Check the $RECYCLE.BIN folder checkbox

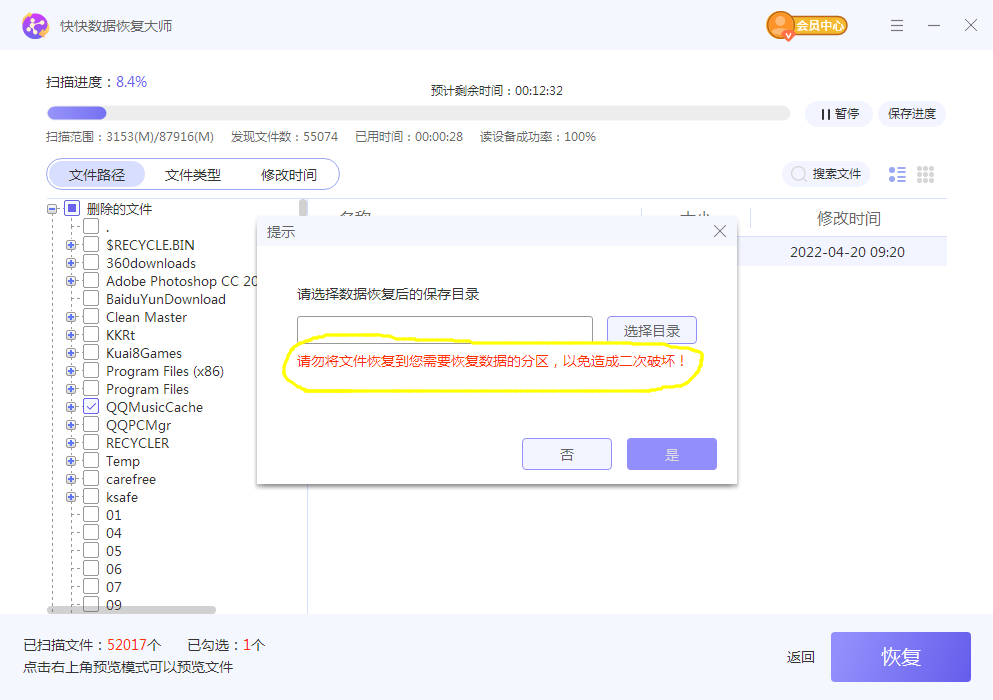[91, 245]
